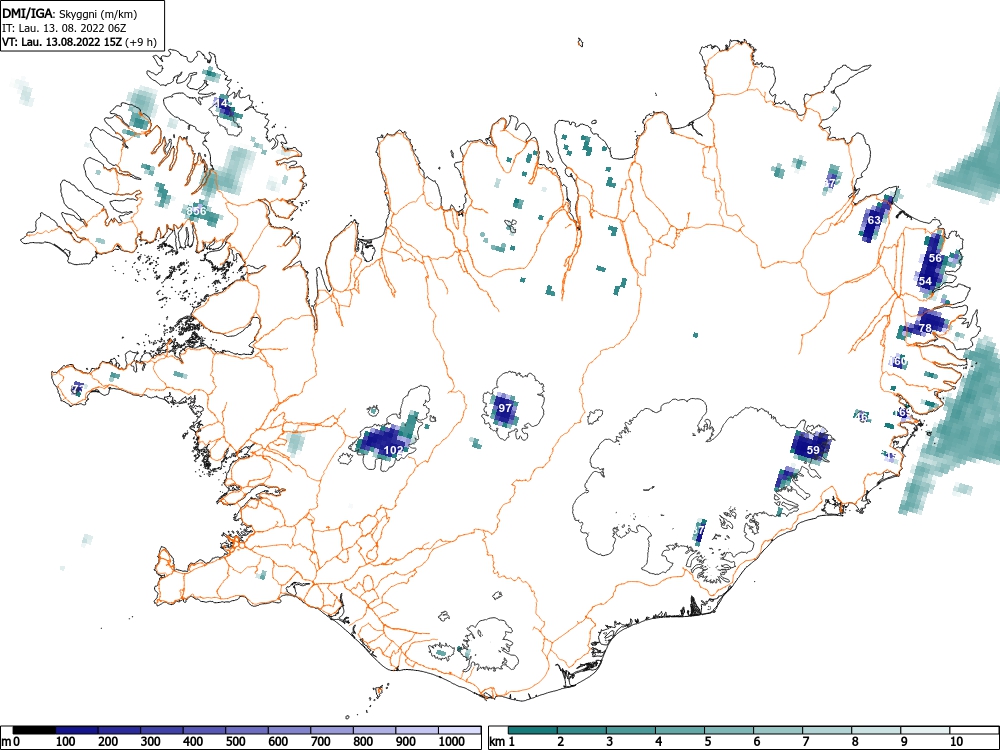Screen dimensions: 1000x750
Task: Click the 2–3 km teal legend swatch
Action: [582, 730]
